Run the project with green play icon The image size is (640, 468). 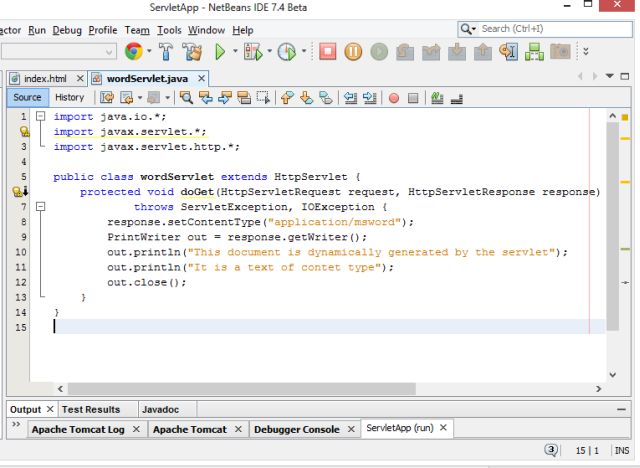point(219,51)
